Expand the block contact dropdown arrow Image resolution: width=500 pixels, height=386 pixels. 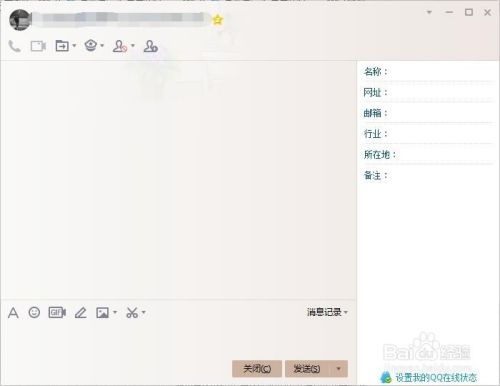(x=133, y=45)
